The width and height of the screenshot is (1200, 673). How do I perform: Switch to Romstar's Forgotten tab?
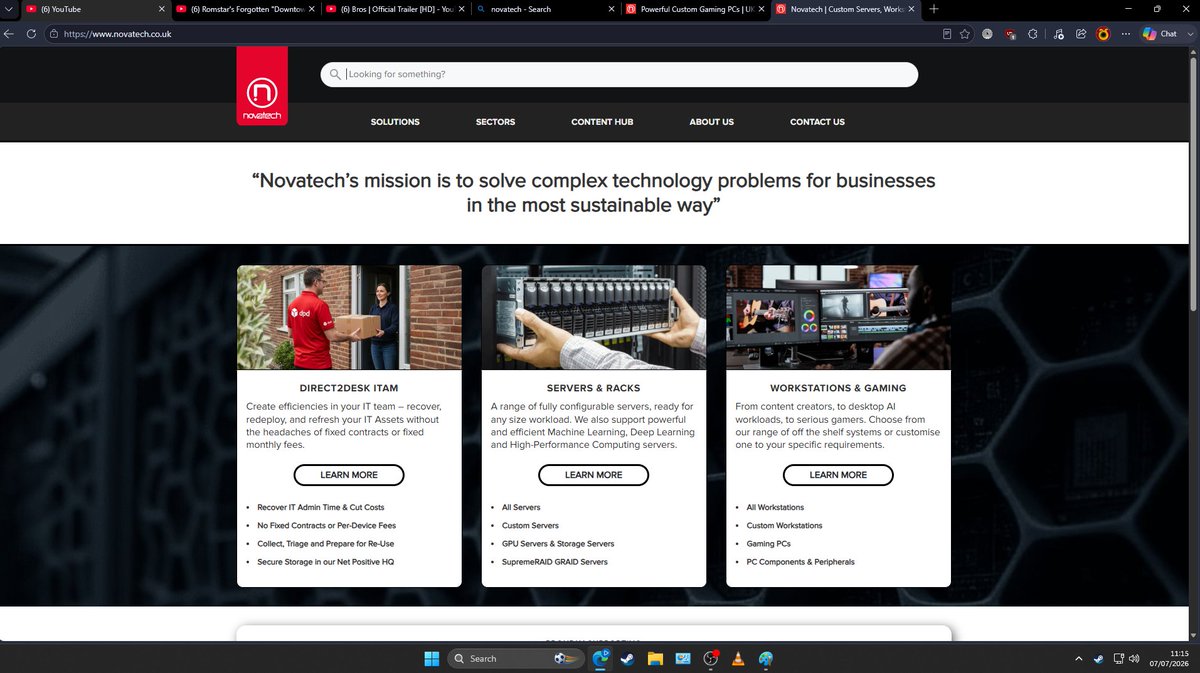(246, 9)
